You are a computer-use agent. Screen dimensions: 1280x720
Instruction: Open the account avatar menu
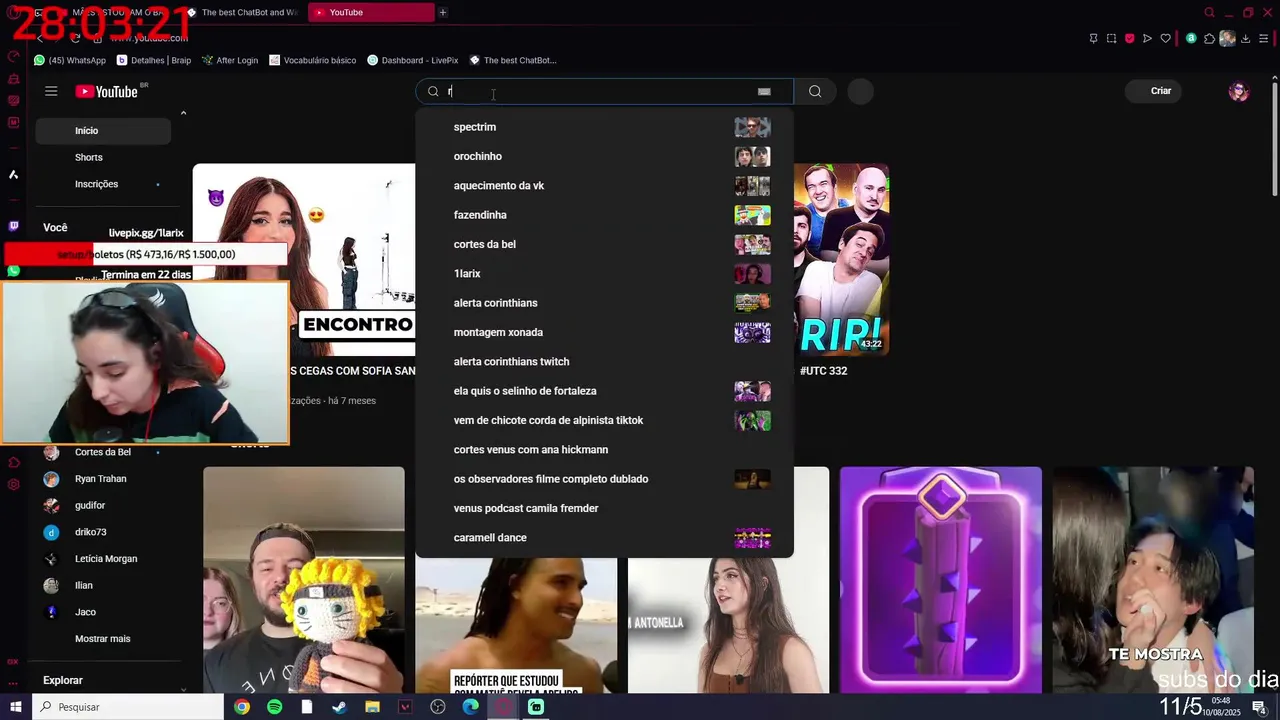click(1239, 91)
